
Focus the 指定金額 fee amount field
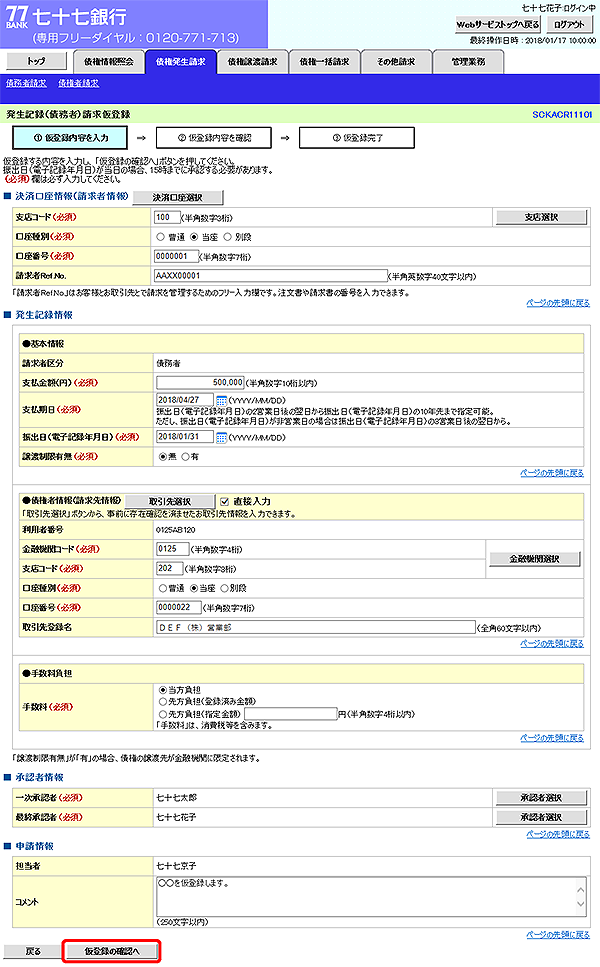coord(290,714)
